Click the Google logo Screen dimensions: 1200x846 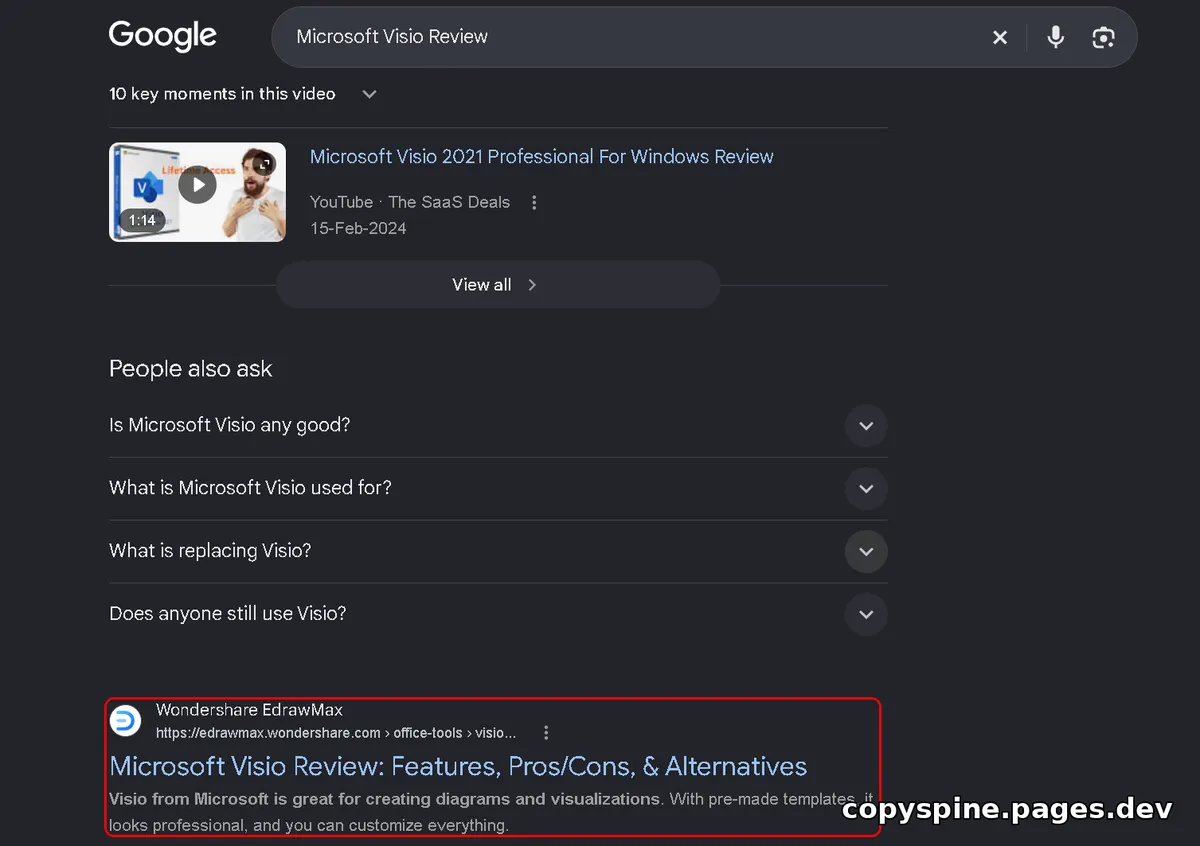coord(163,37)
